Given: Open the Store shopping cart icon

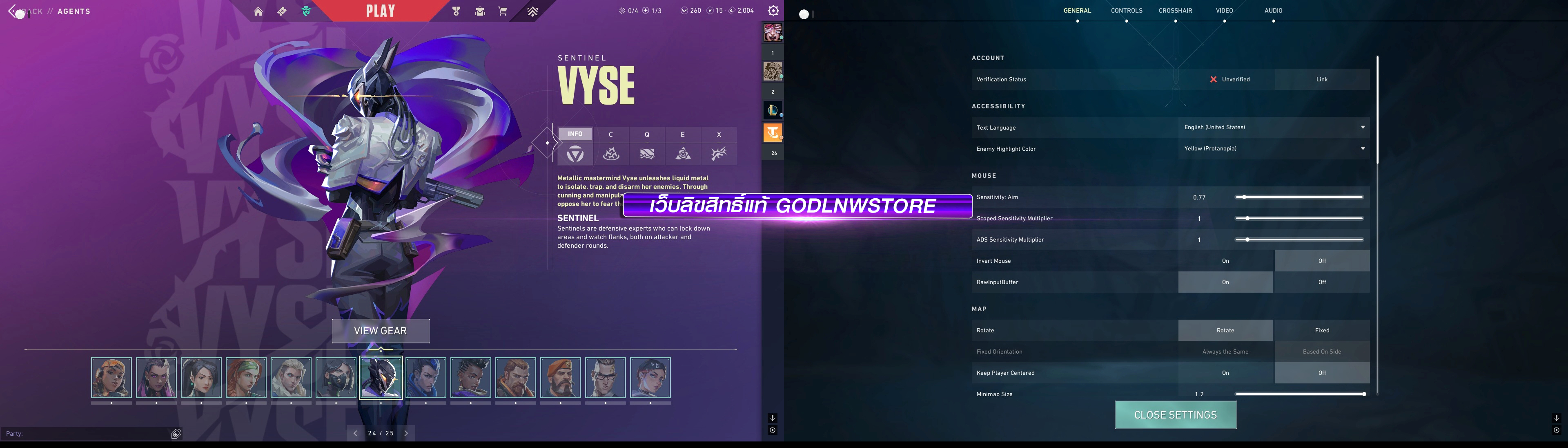Looking at the screenshot, I should (x=503, y=11).
